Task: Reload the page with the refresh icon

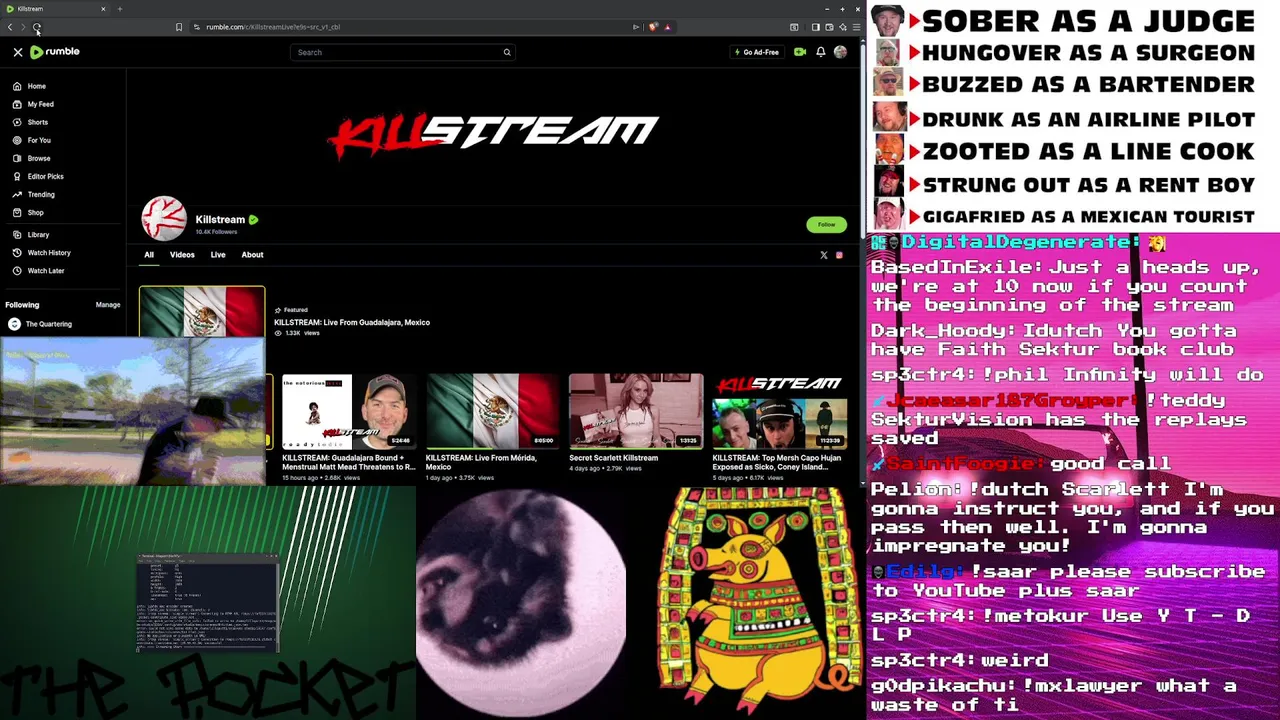Action: pos(37,27)
